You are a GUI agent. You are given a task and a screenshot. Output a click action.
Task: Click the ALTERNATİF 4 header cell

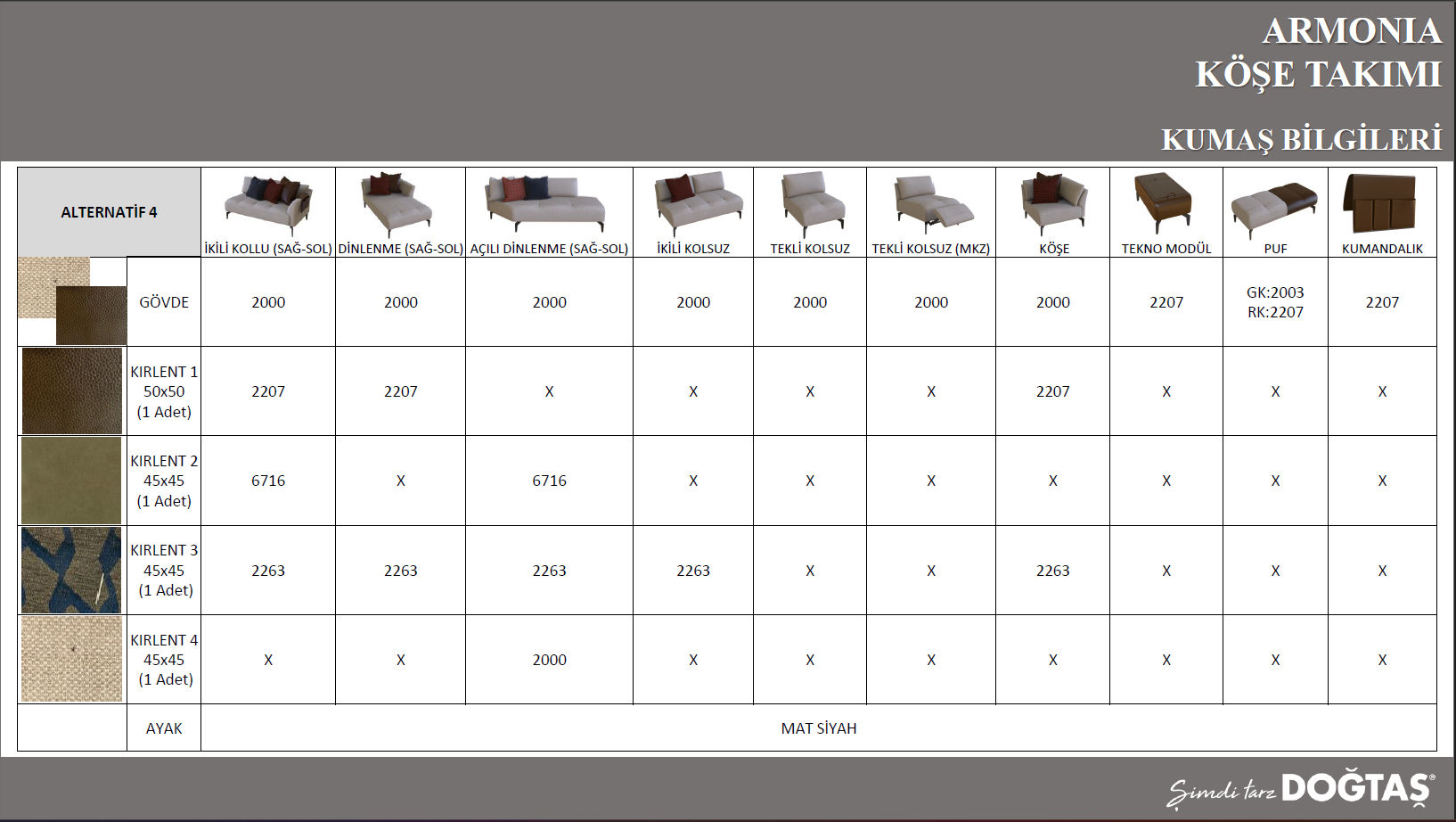[x=109, y=212]
